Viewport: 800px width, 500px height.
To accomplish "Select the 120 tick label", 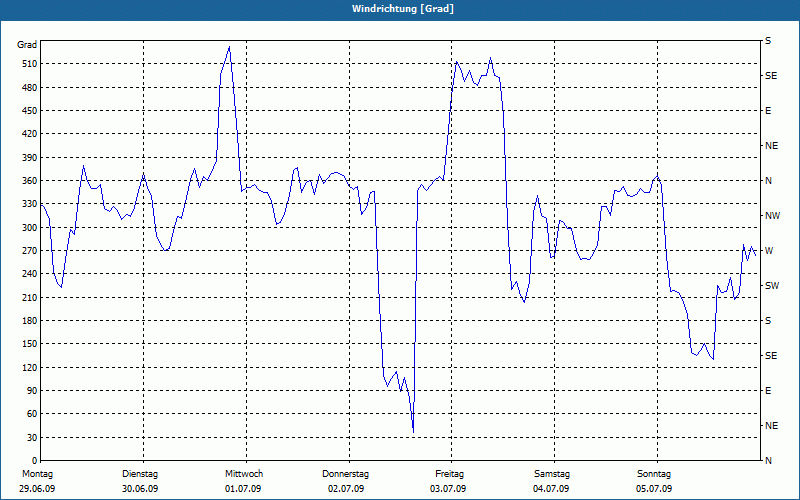I will [29, 367].
